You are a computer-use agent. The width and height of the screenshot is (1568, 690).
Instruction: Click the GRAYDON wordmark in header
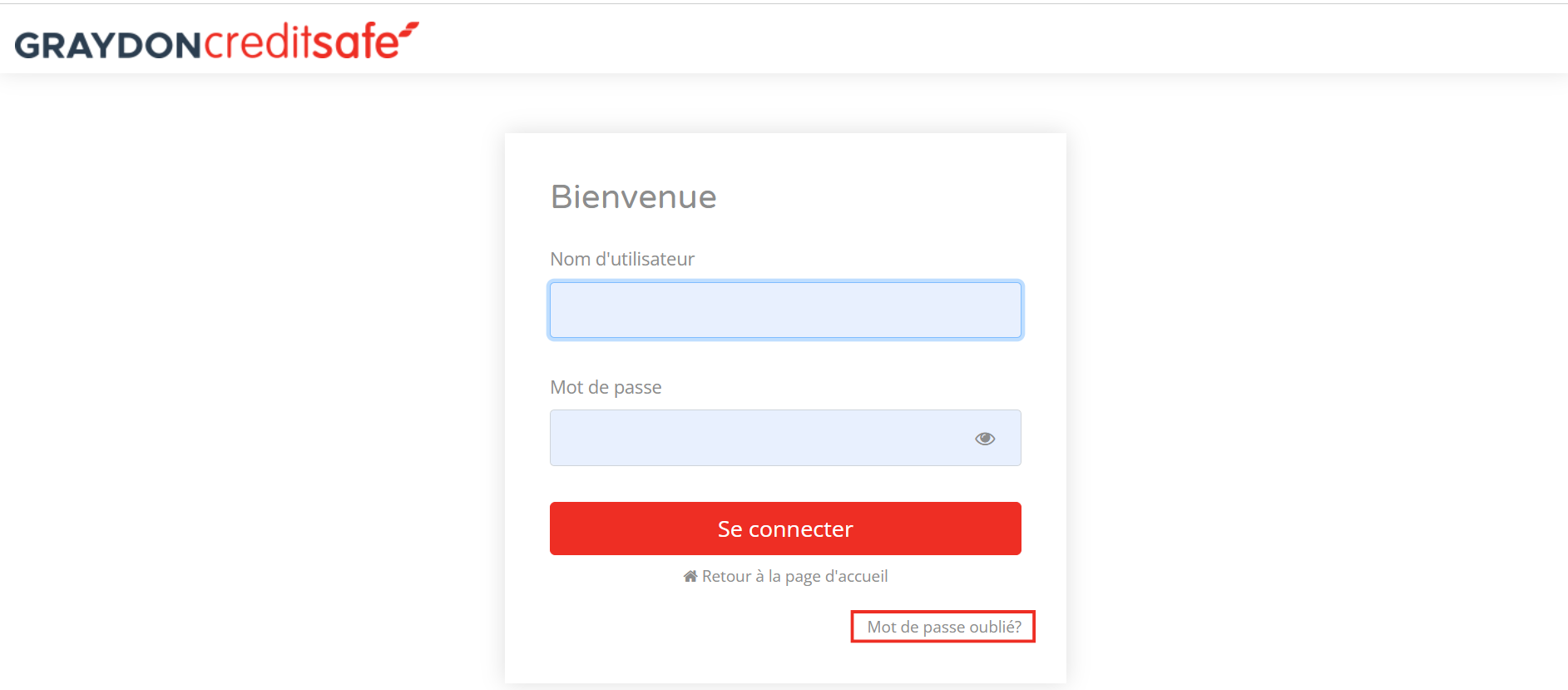coord(108,46)
